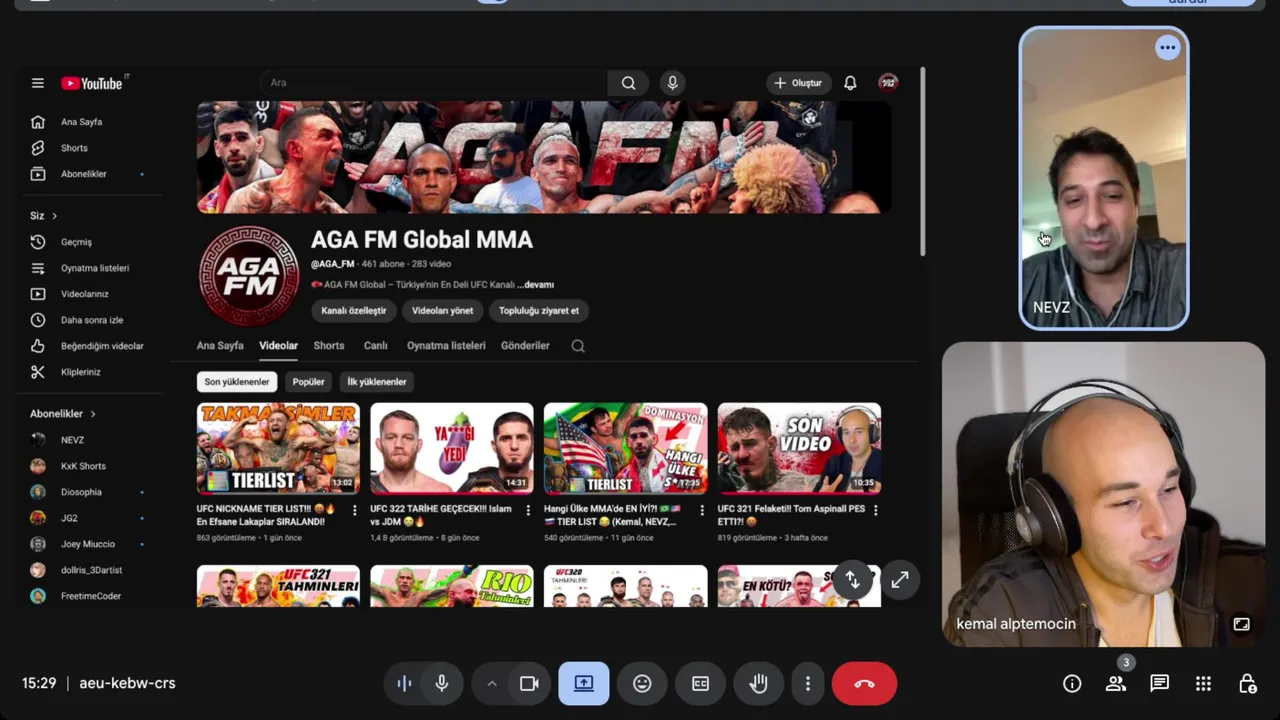Click the YouTube logo
1280x720 pixels.
tap(92, 83)
